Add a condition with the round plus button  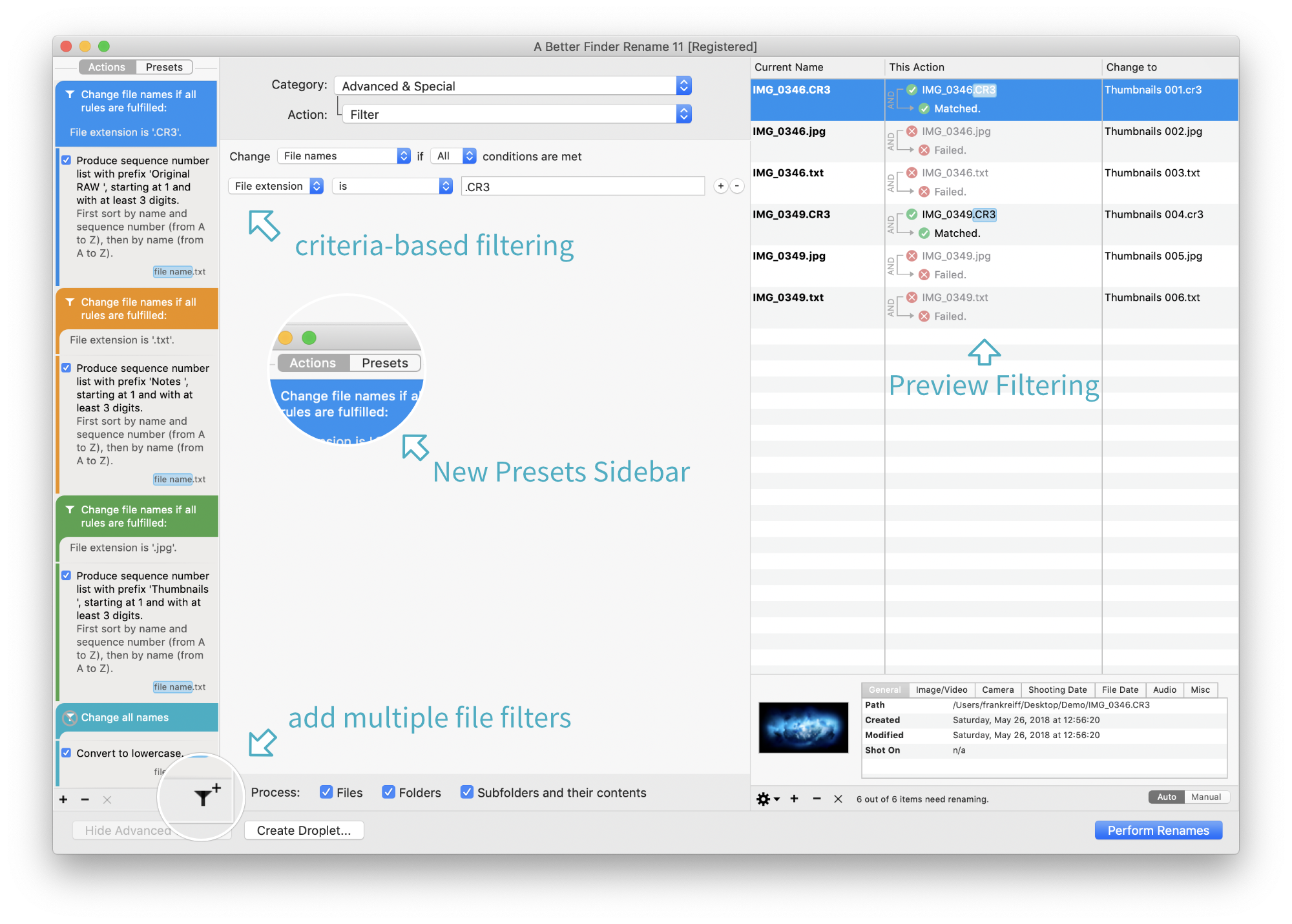721,186
